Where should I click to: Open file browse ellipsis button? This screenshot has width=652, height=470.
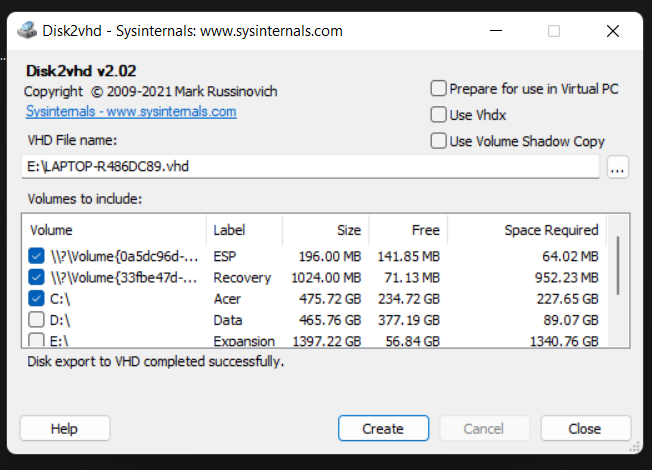pos(617,167)
